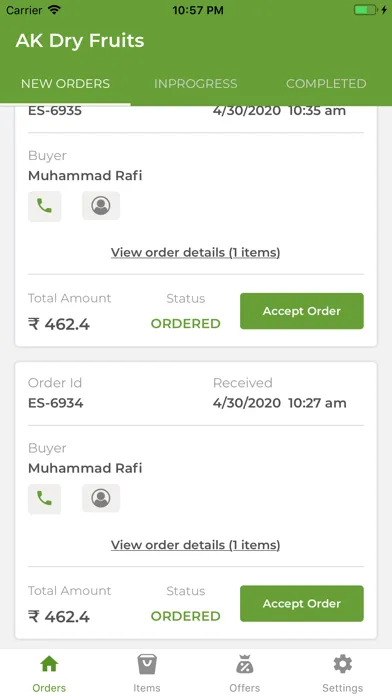Switch to INPROGRESS tab

click(196, 84)
